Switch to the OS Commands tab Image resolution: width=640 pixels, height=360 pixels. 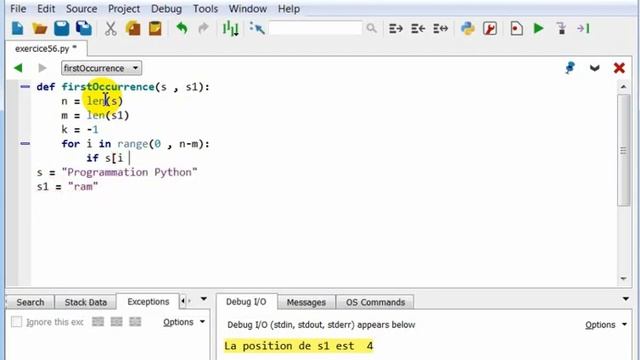[376, 302]
